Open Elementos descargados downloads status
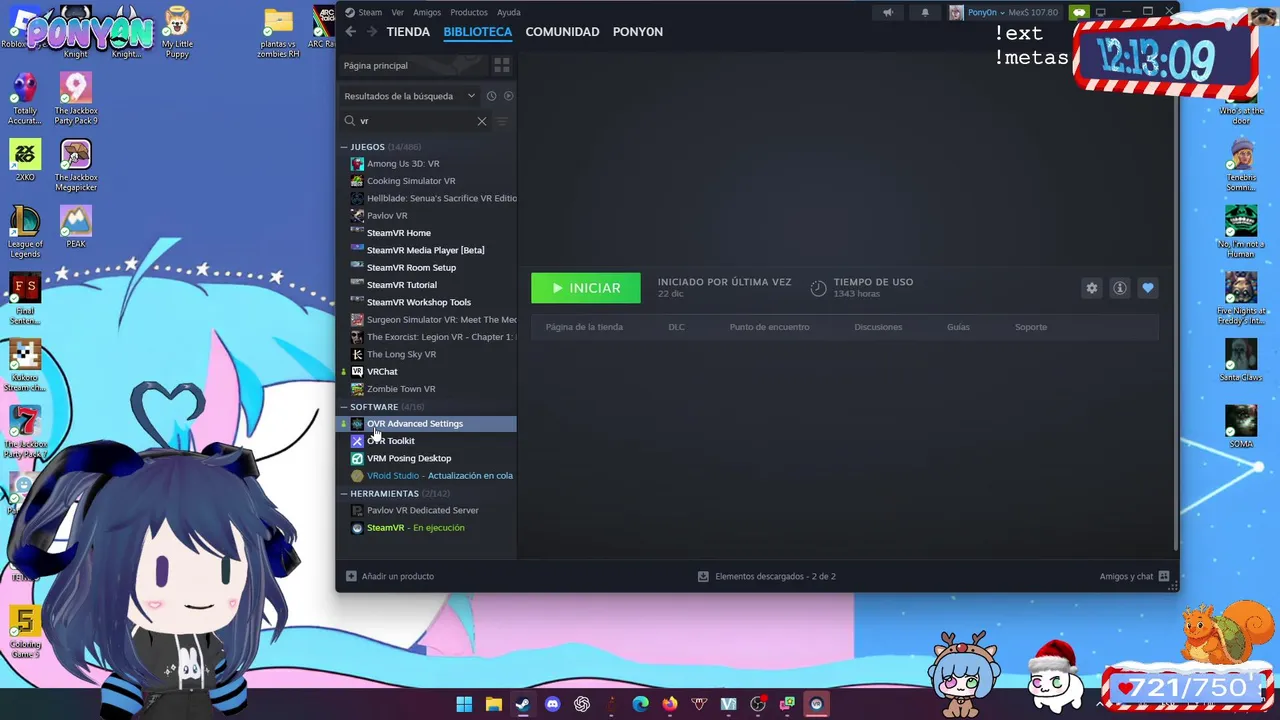Viewport: 1280px width, 720px height. (x=767, y=576)
